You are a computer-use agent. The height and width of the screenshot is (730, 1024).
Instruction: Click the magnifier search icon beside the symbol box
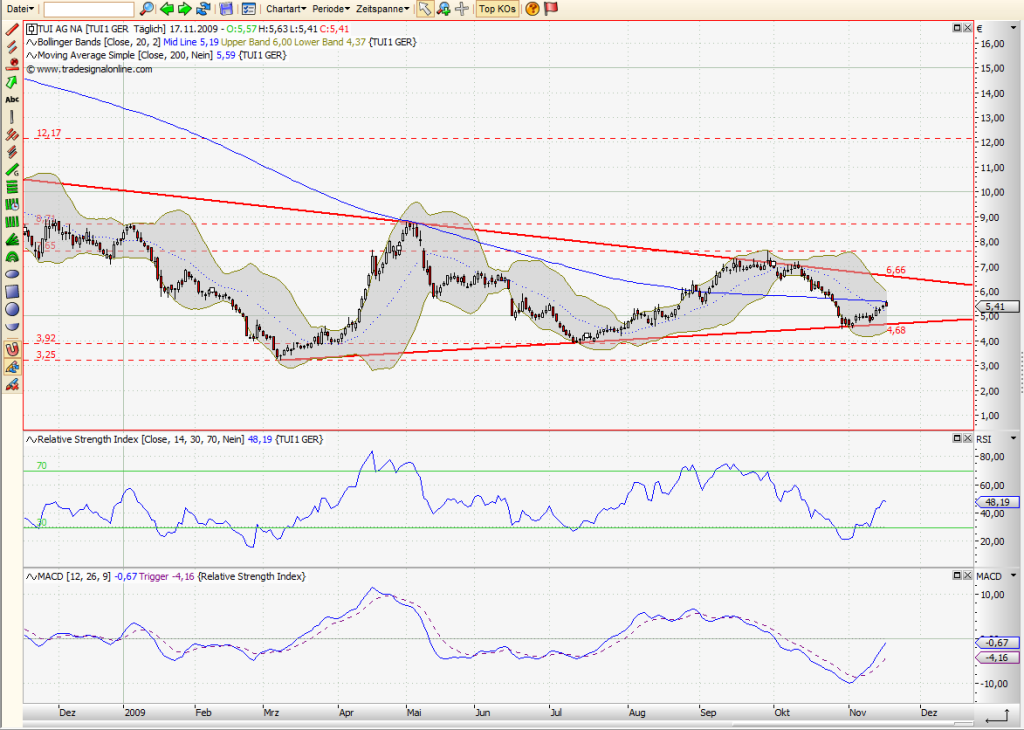147,8
